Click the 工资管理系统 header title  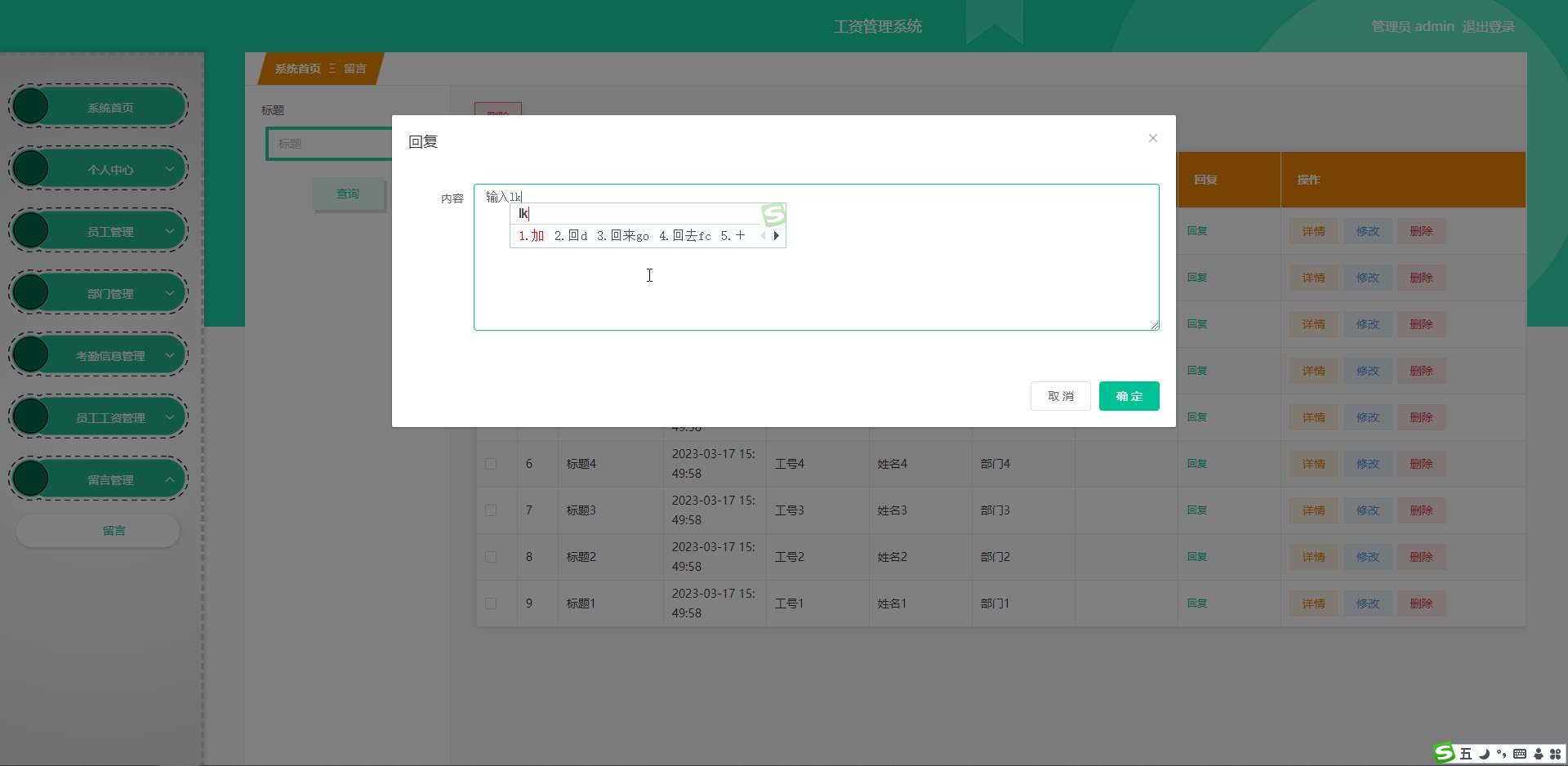(x=878, y=27)
